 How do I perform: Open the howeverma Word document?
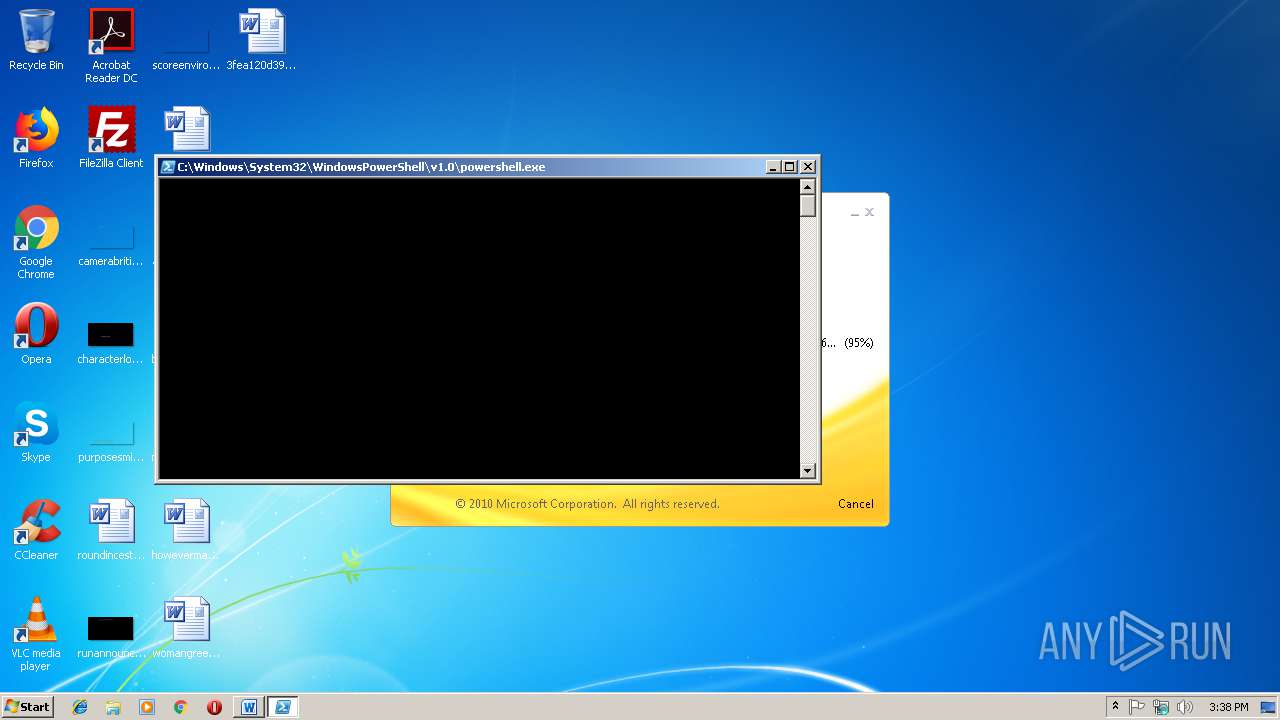[x=186, y=530]
